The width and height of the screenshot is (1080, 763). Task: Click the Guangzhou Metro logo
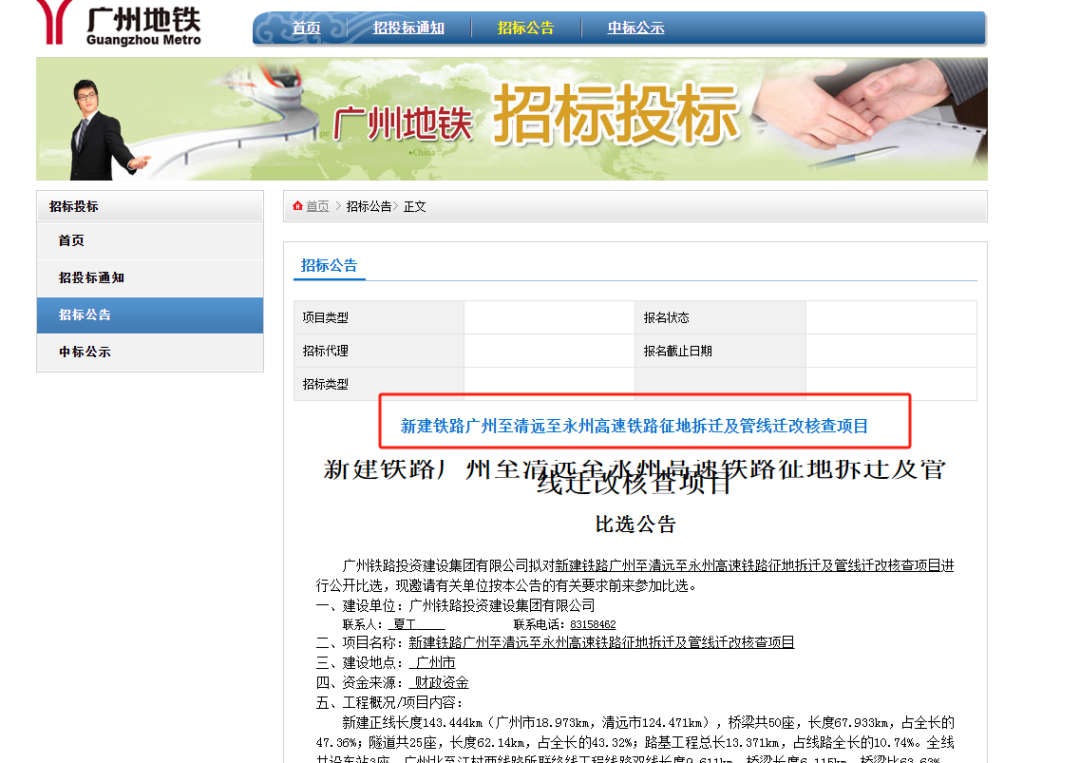pyautogui.click(x=118, y=23)
